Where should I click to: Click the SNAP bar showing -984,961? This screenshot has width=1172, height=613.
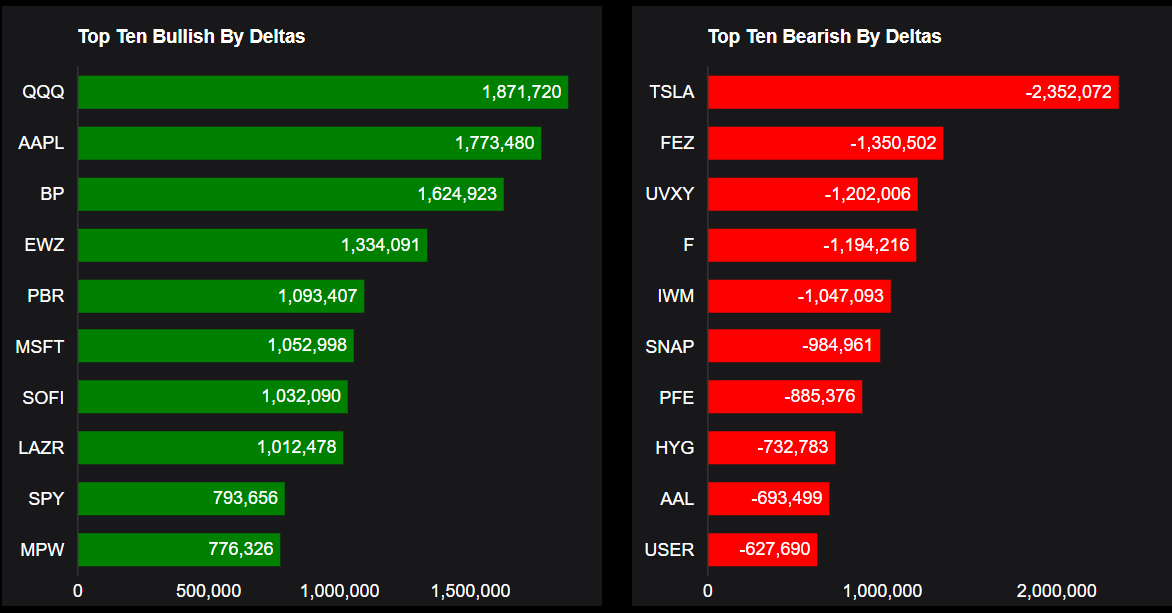click(838, 346)
